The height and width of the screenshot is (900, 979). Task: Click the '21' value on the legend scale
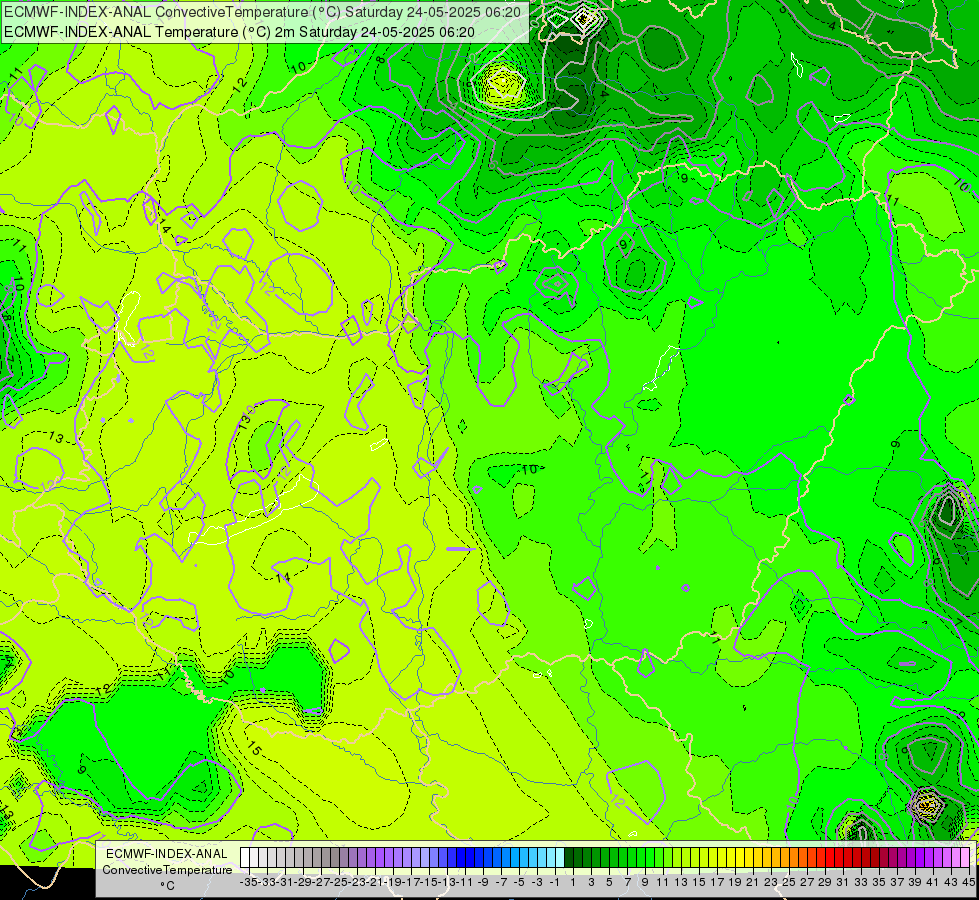tap(753, 882)
